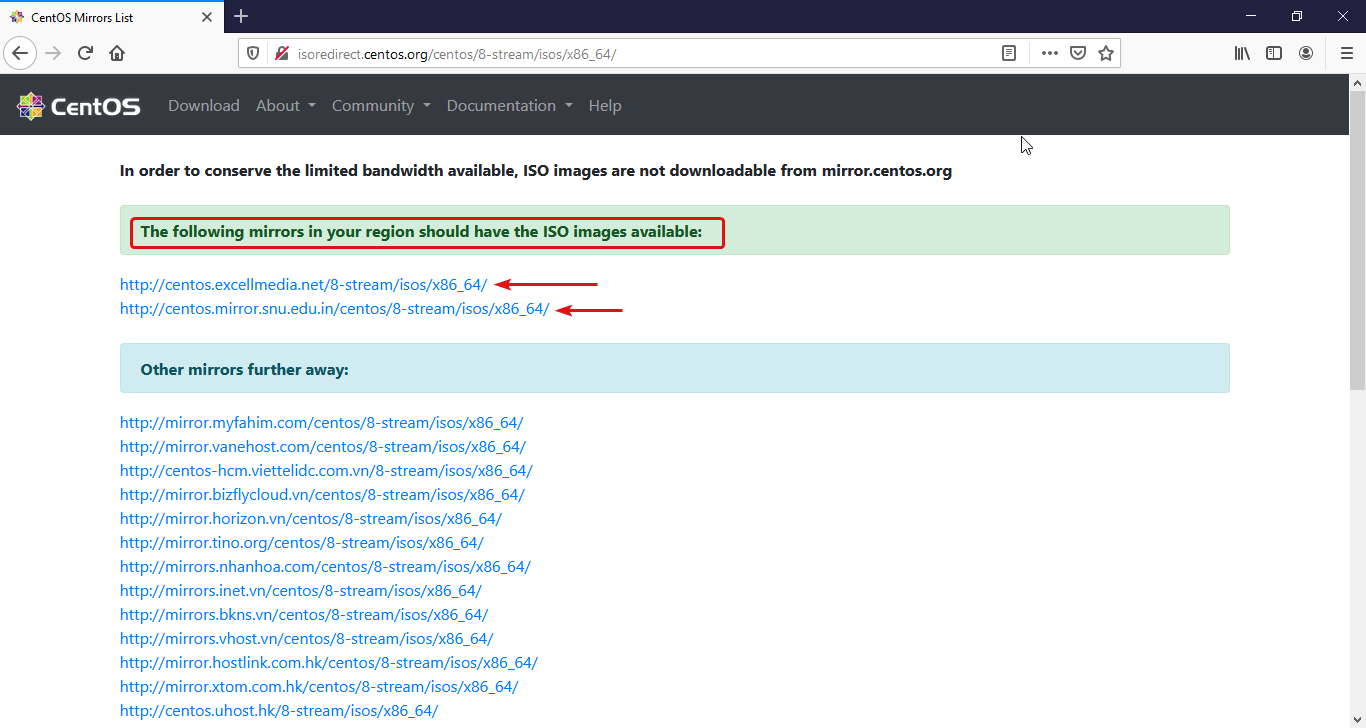Click the page vertical scrollbar thumb
This screenshot has width=1366, height=728.
(1357, 240)
